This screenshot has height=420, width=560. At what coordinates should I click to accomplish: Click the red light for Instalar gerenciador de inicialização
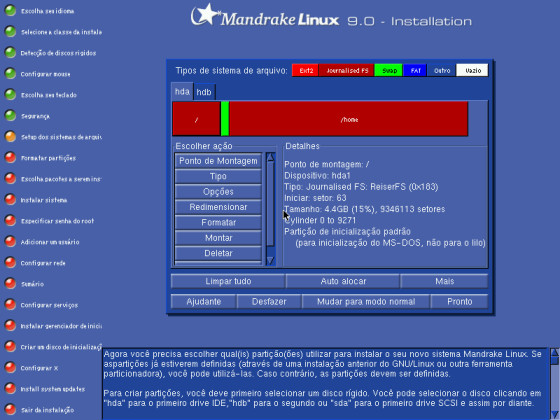tap(10, 326)
